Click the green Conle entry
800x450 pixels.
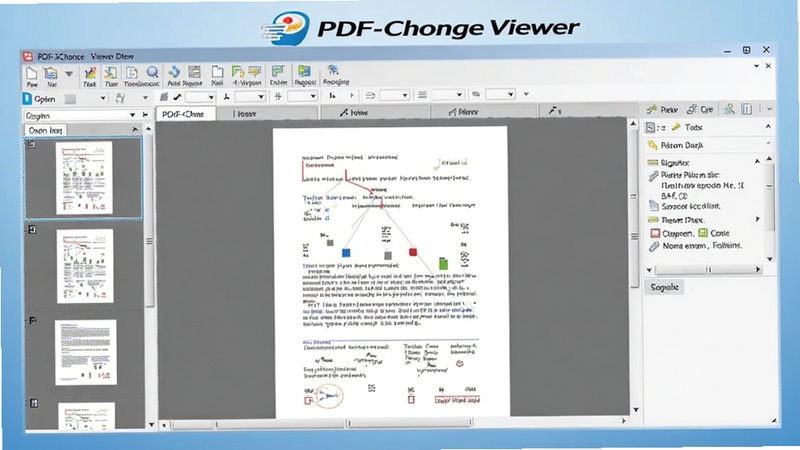714,233
